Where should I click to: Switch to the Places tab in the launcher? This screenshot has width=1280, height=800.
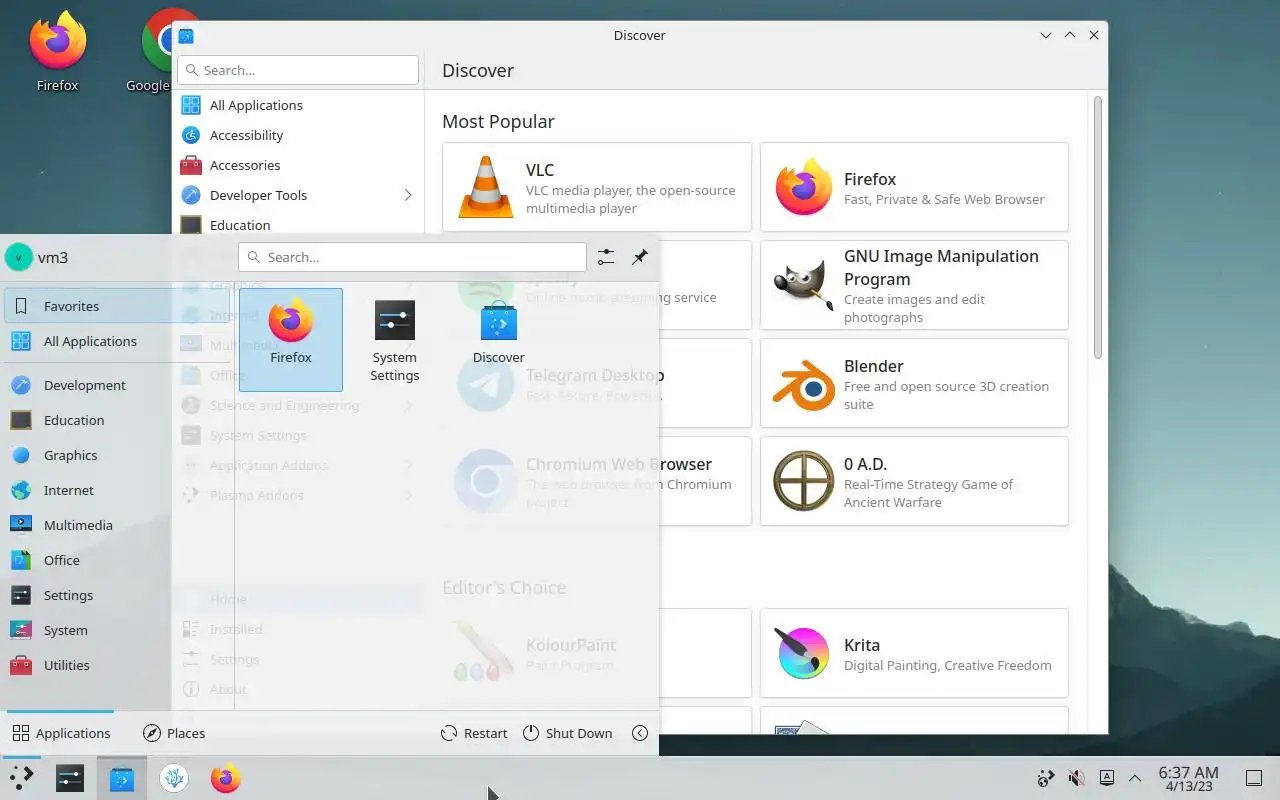(x=174, y=733)
